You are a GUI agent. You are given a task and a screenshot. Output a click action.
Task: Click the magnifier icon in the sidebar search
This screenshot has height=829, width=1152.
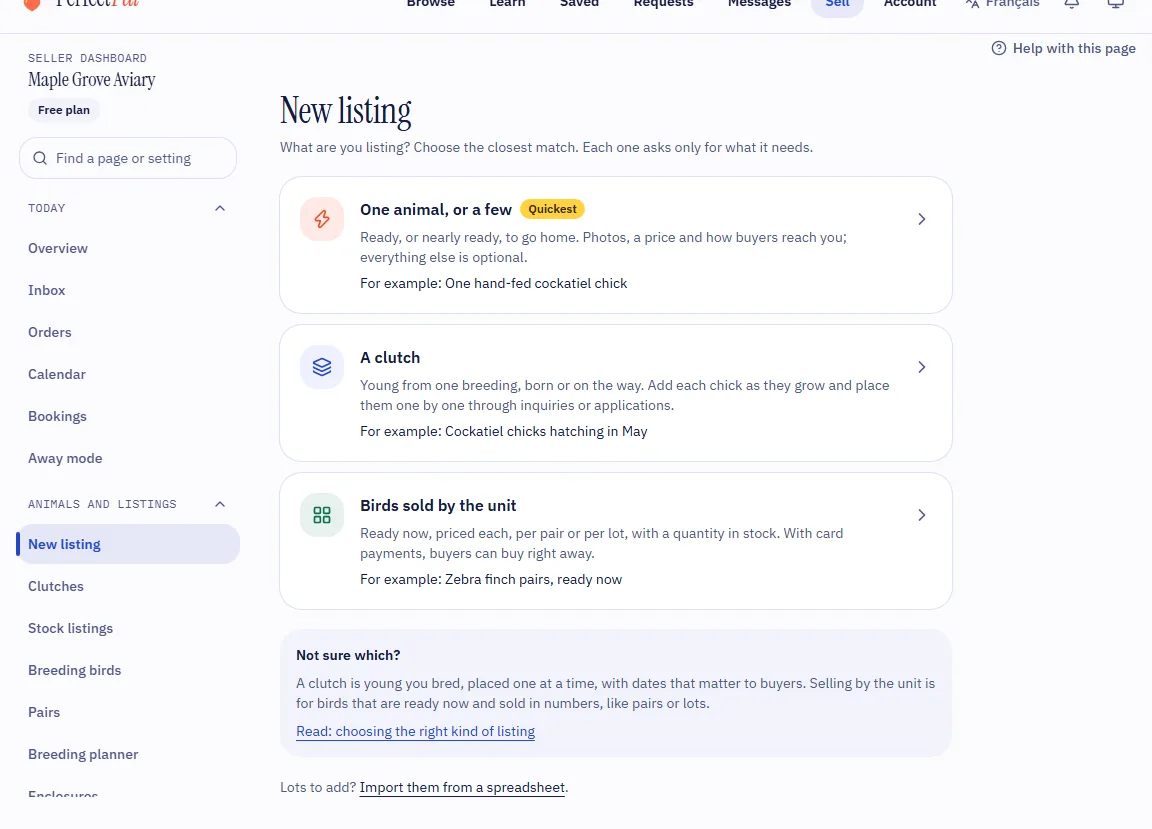click(x=40, y=158)
